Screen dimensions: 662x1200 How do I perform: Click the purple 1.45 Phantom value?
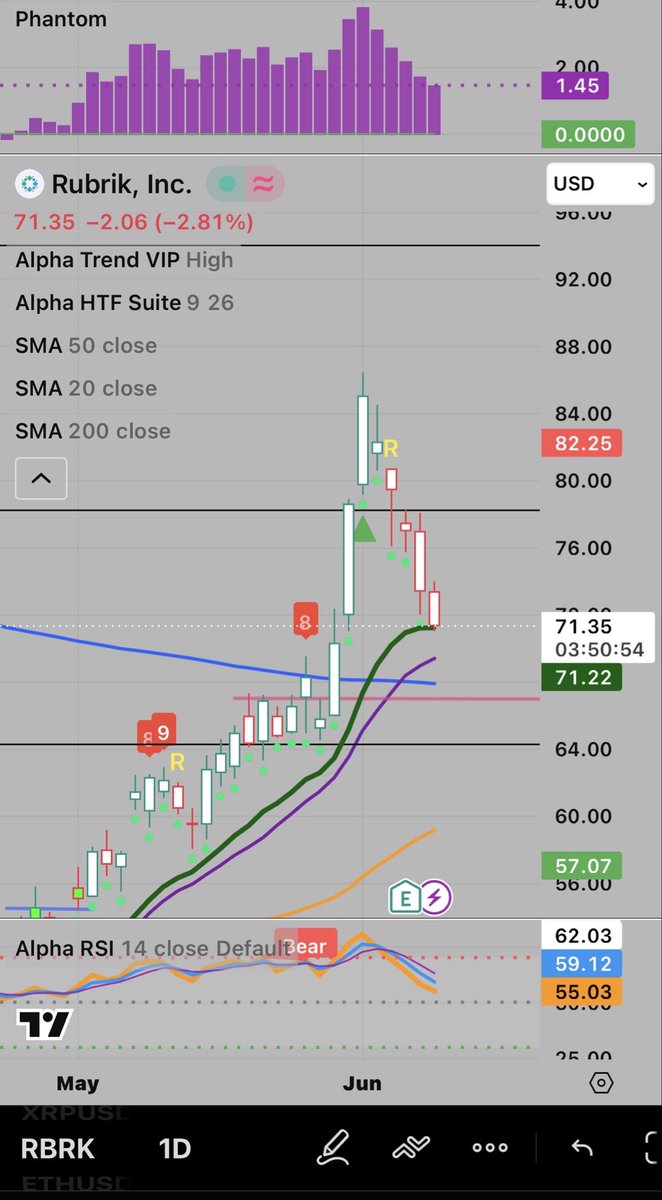coord(574,85)
